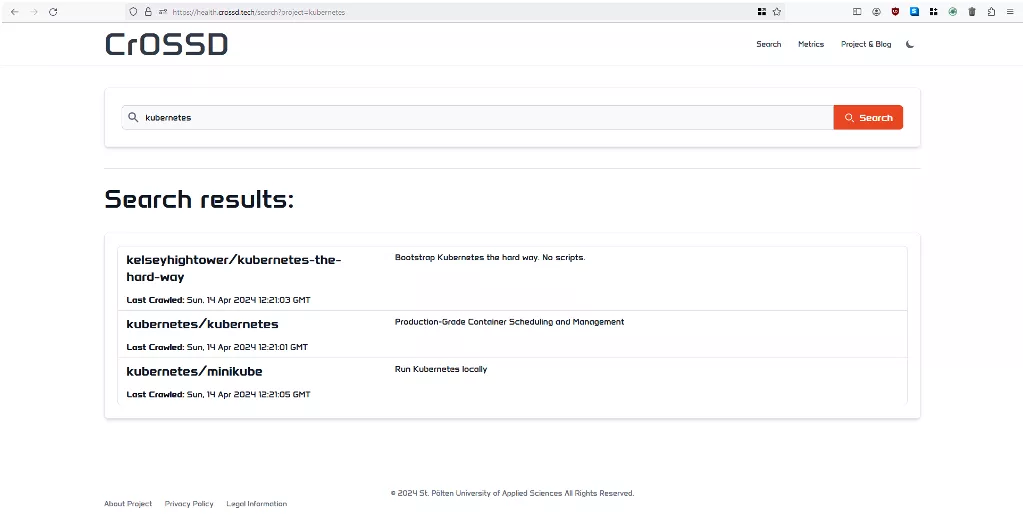Toggle dark mode with the moon icon
Screen dimensions: 1023x515
[x=910, y=44]
